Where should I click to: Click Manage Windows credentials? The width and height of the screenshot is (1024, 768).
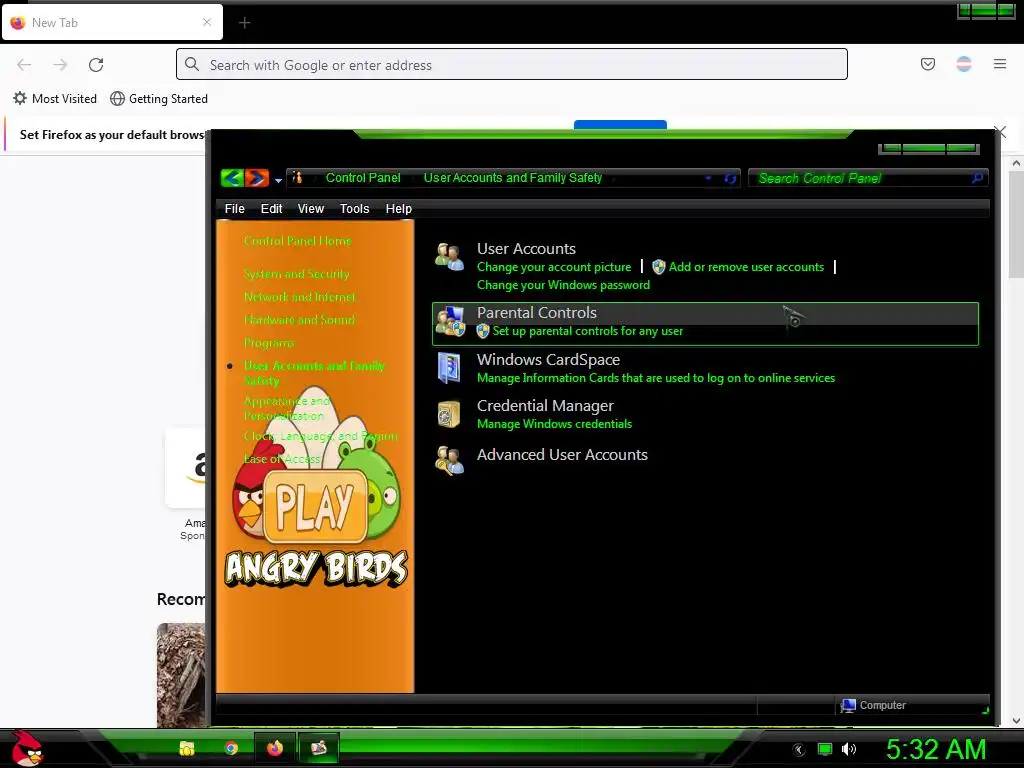pos(554,424)
